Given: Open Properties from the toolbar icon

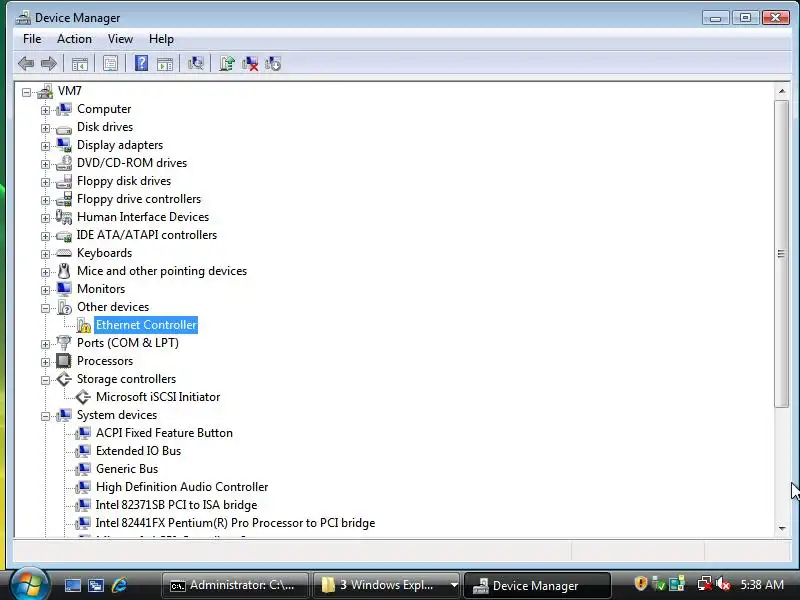Looking at the screenshot, I should [x=110, y=64].
